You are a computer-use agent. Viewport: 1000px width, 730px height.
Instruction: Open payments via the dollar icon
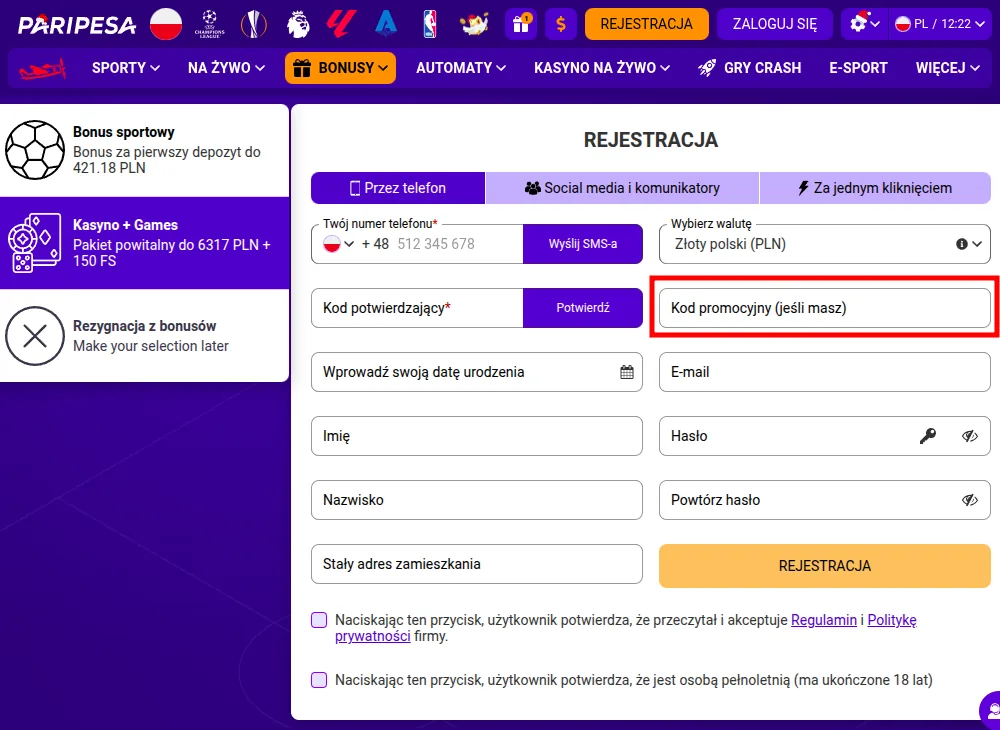click(560, 23)
